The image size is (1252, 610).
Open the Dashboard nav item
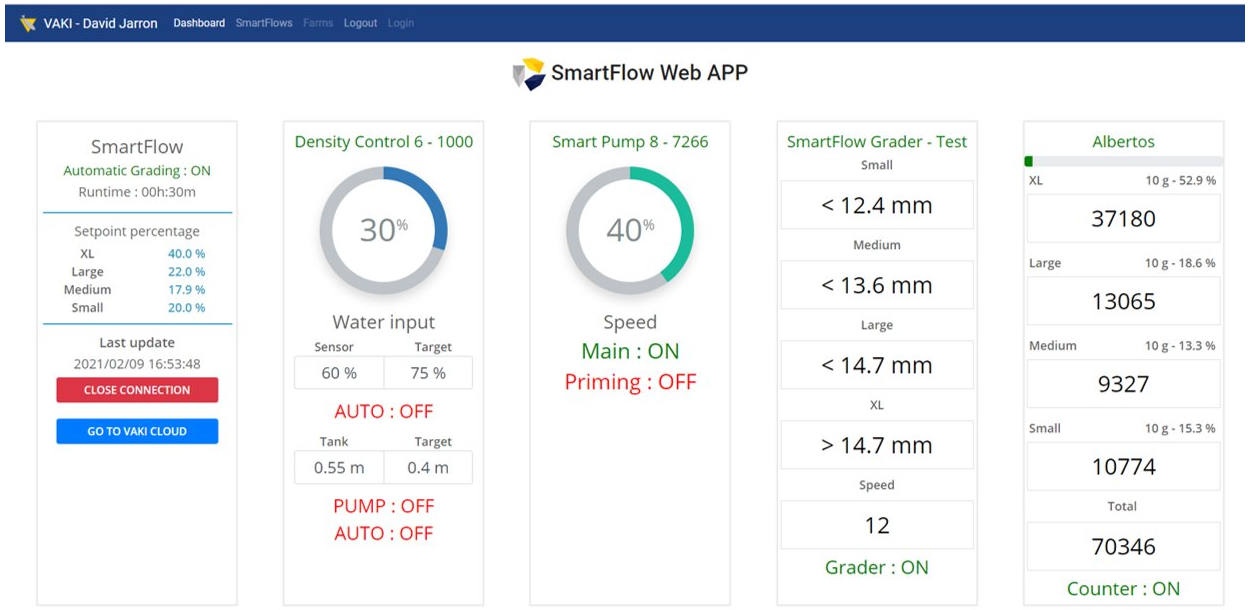[x=199, y=23]
